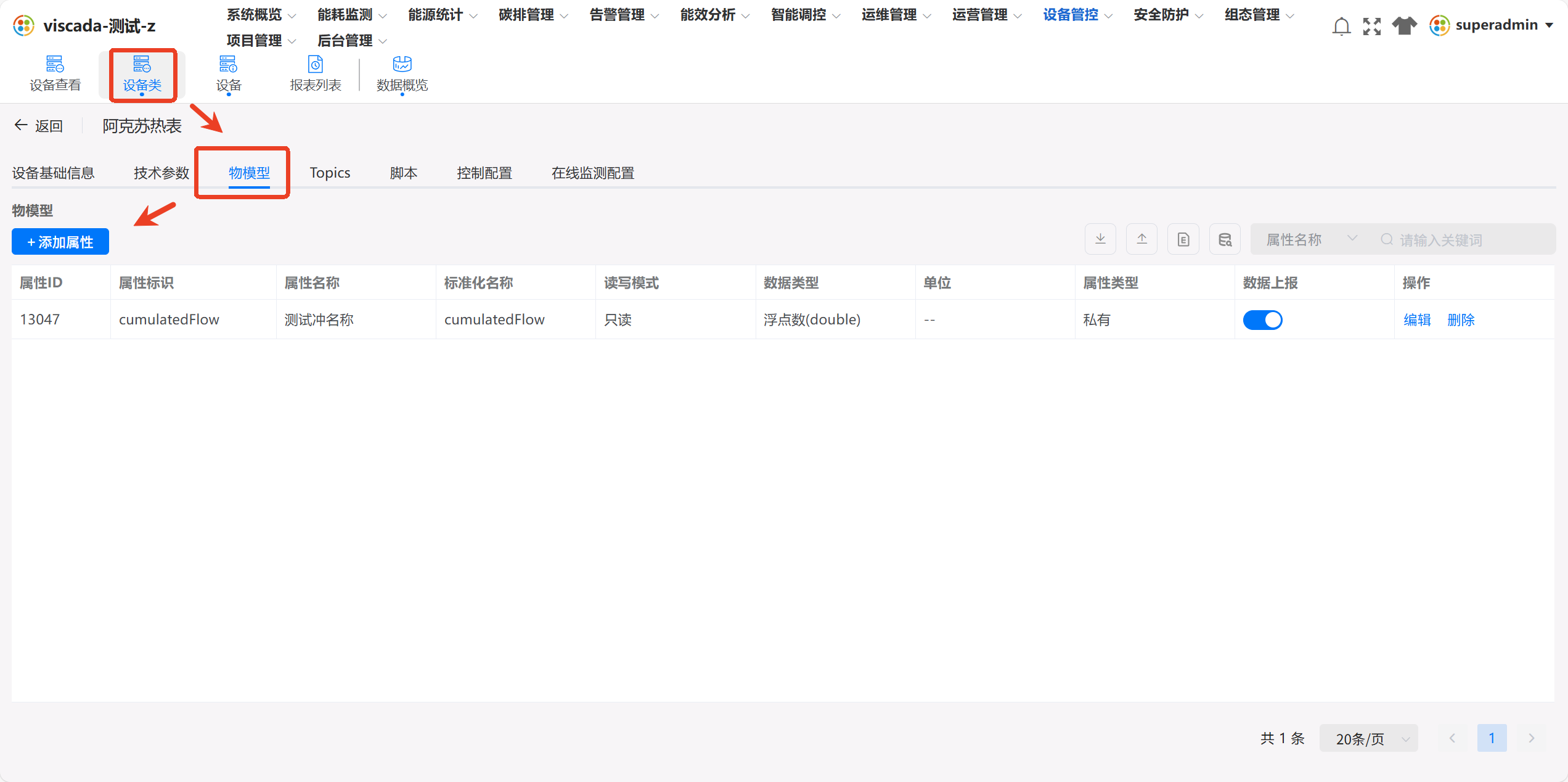This screenshot has height=782, width=1568.
Task: Open the theme shirt icon
Action: click(1405, 26)
